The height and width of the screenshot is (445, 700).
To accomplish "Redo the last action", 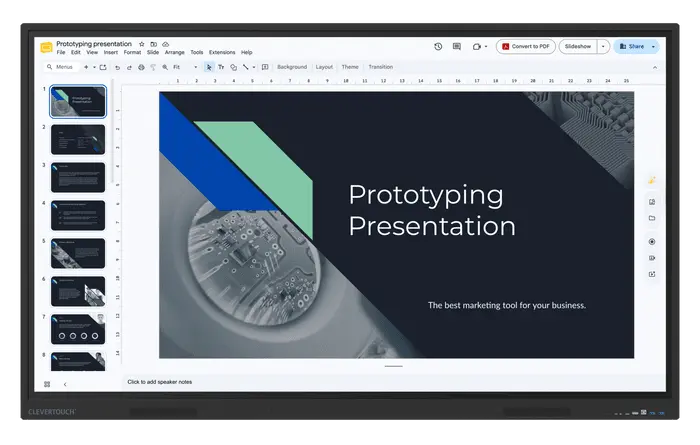I will point(129,67).
